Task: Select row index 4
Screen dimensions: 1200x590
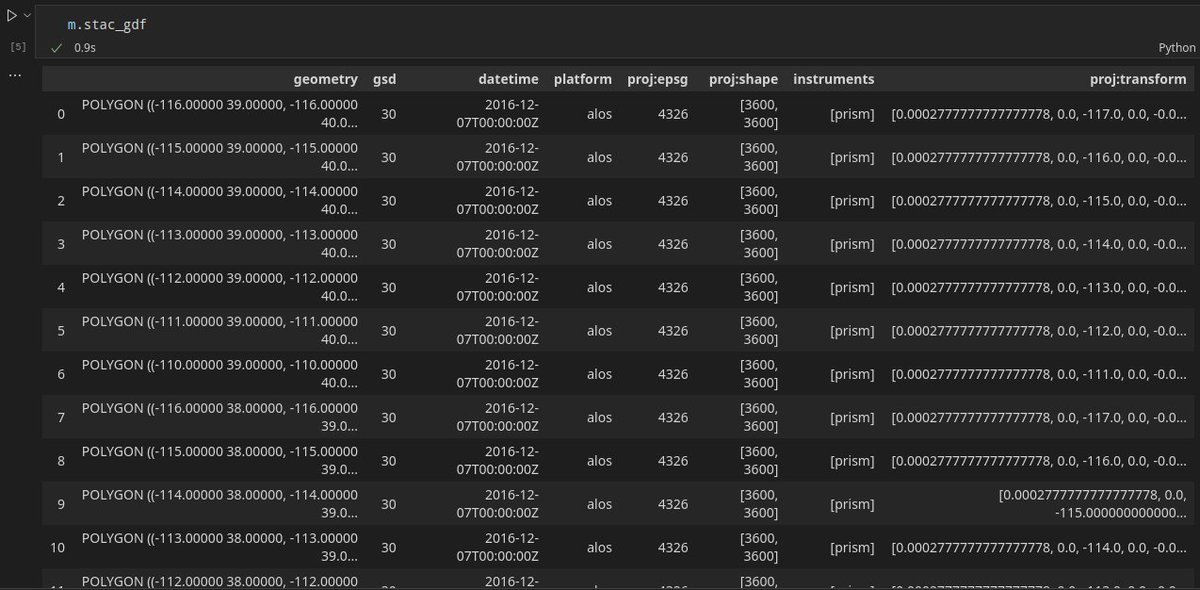Action: (x=60, y=287)
